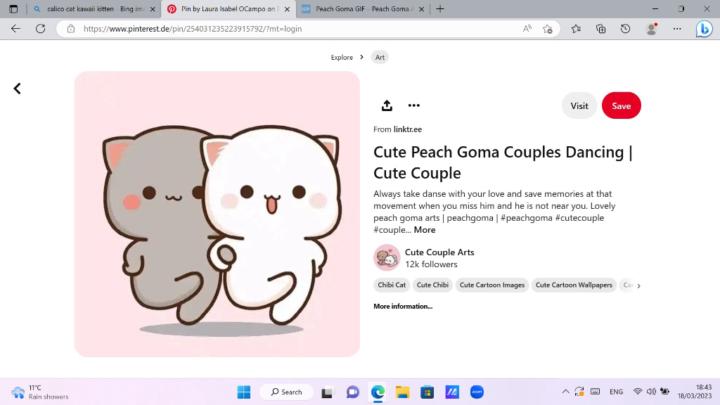Open the clock and date in the tray
The image size is (720, 405).
coord(695,392)
